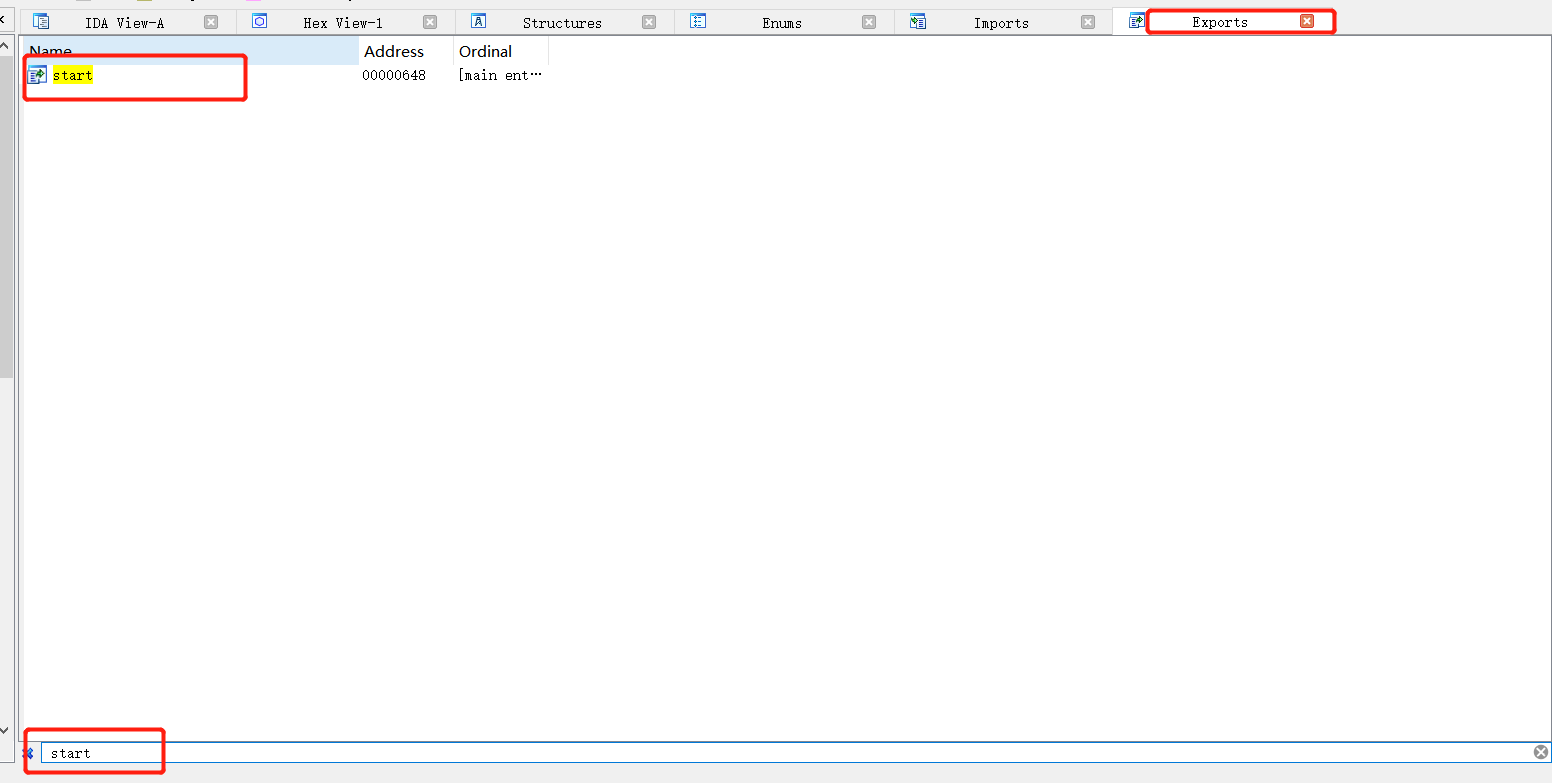Screen dimensions: 1552x783
Task: Close the Structures tab
Action: [649, 22]
